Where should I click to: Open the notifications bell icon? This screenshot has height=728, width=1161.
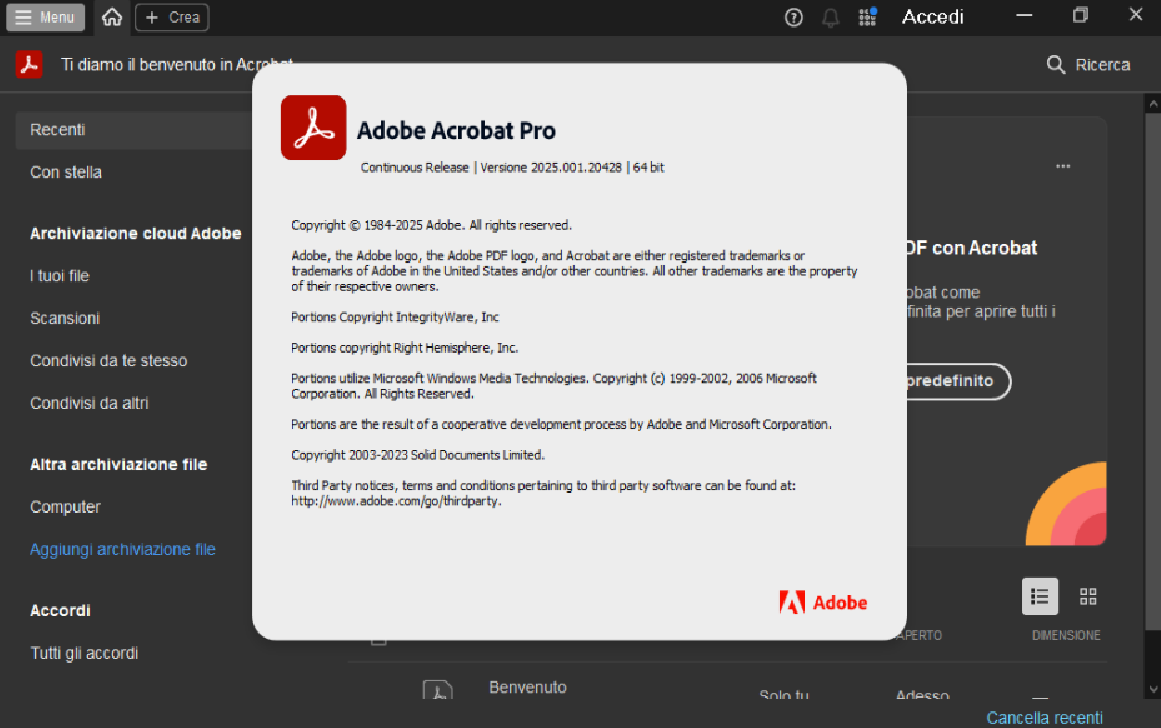coord(831,17)
